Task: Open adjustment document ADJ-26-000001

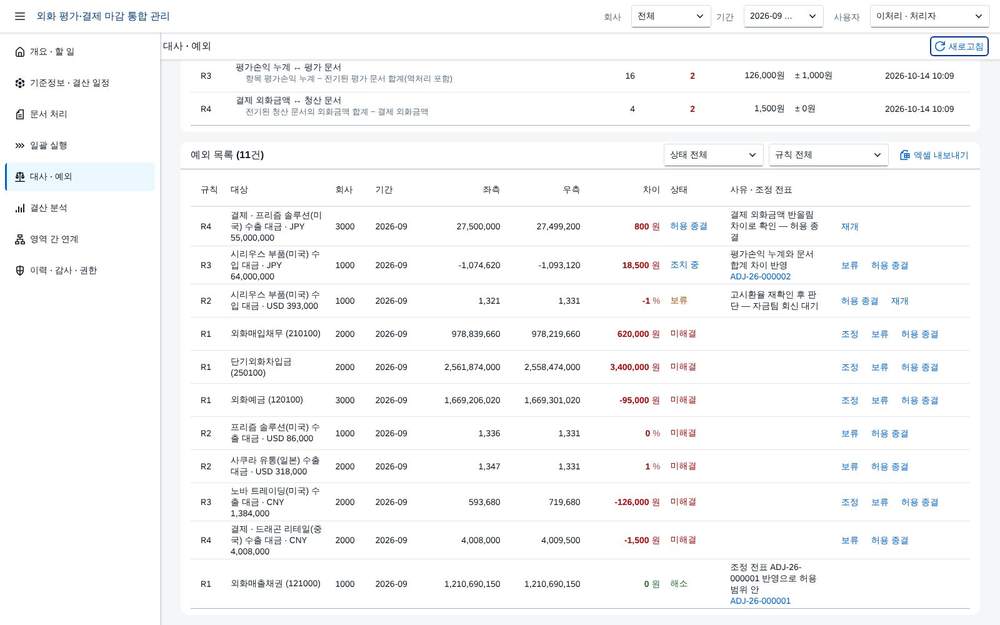Action: 760,601
